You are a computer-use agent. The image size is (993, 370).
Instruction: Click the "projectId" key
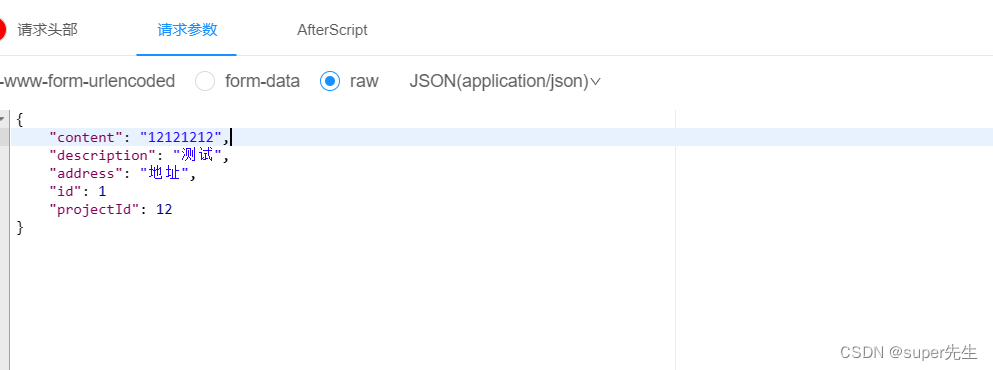click(94, 209)
